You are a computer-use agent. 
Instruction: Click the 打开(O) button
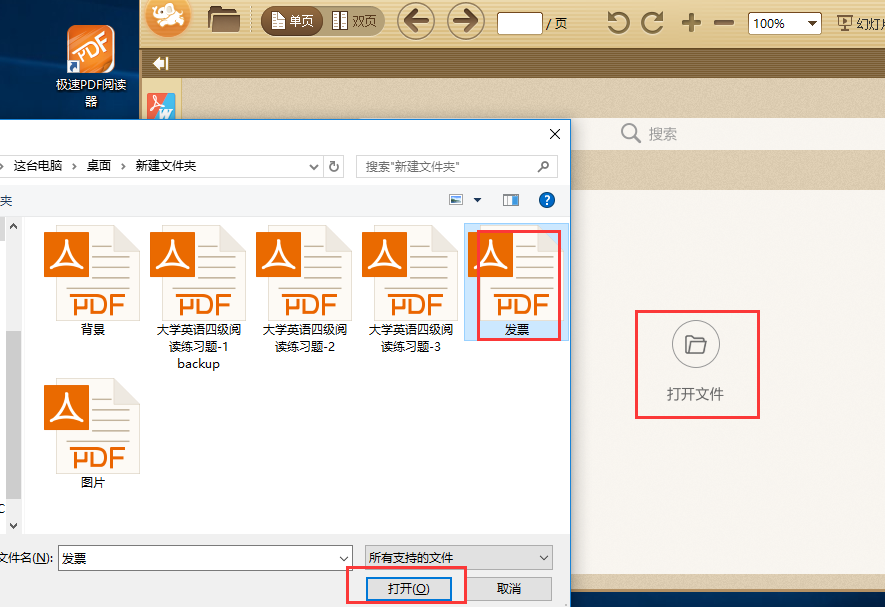point(409,589)
